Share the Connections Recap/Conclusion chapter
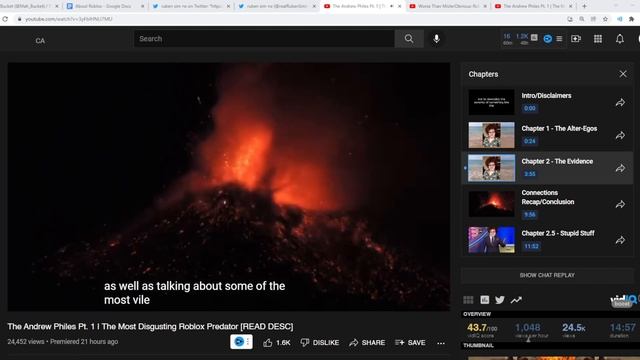 [x=620, y=204]
